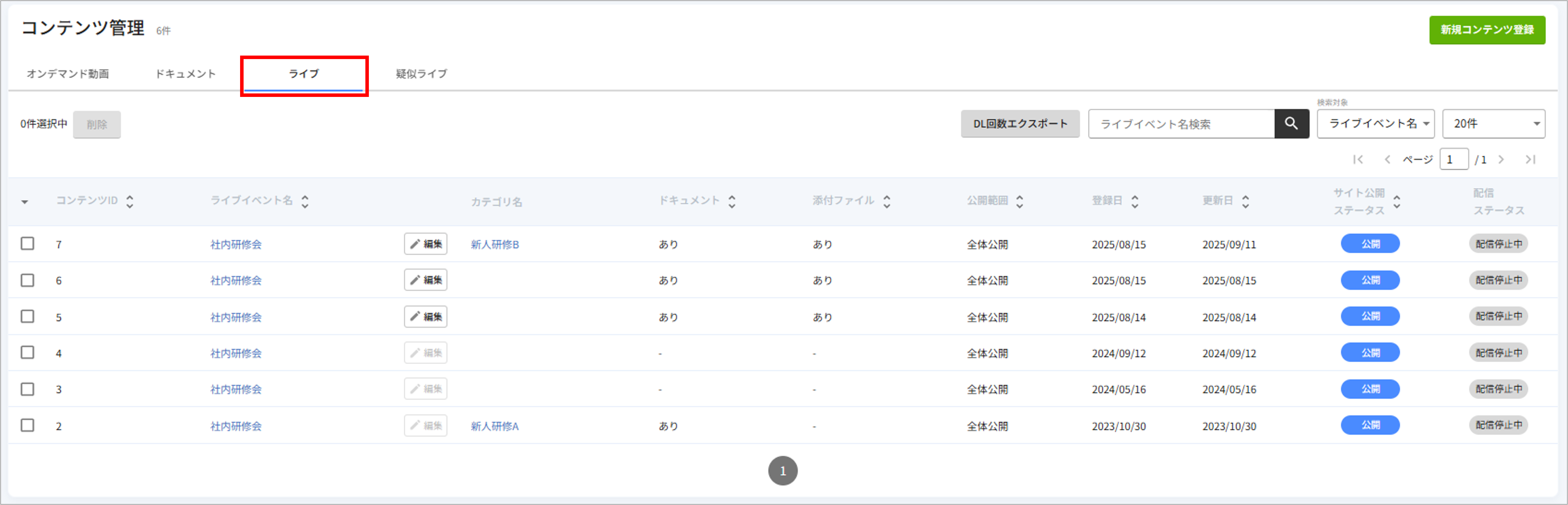Sort by ドキュメント column arrows
Image resolution: width=1568 pixels, height=505 pixels.
tap(732, 202)
